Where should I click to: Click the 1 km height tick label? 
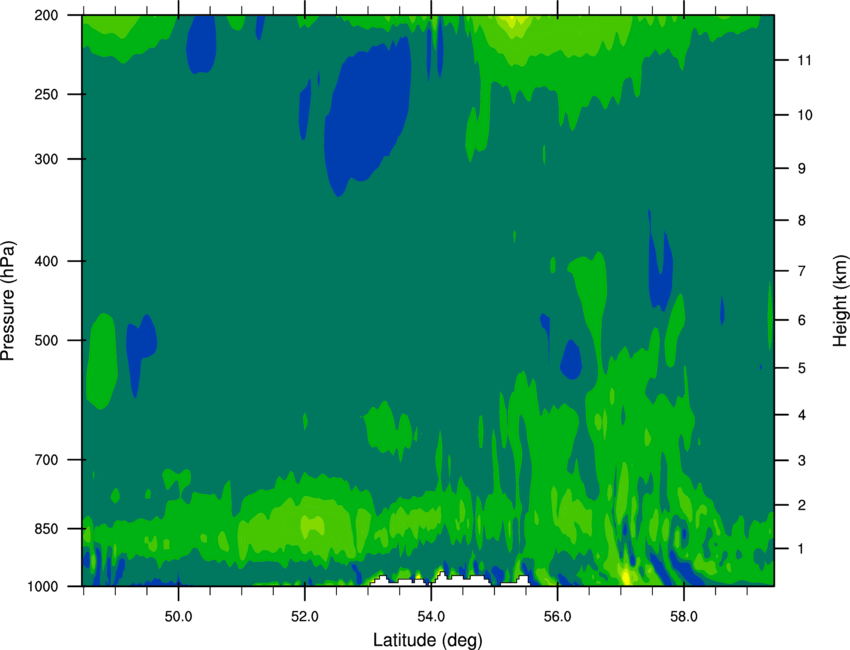(802, 549)
